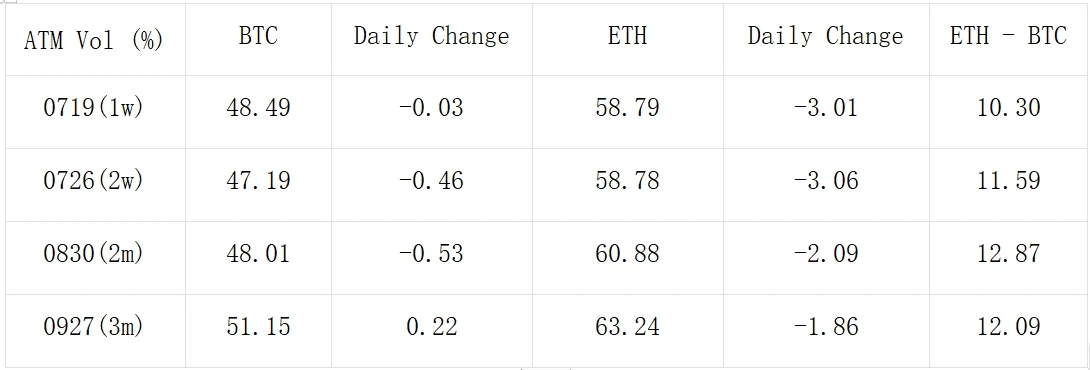The height and width of the screenshot is (370, 1090).
Task: Select the 12.87 spread cell
Action: point(1008,257)
